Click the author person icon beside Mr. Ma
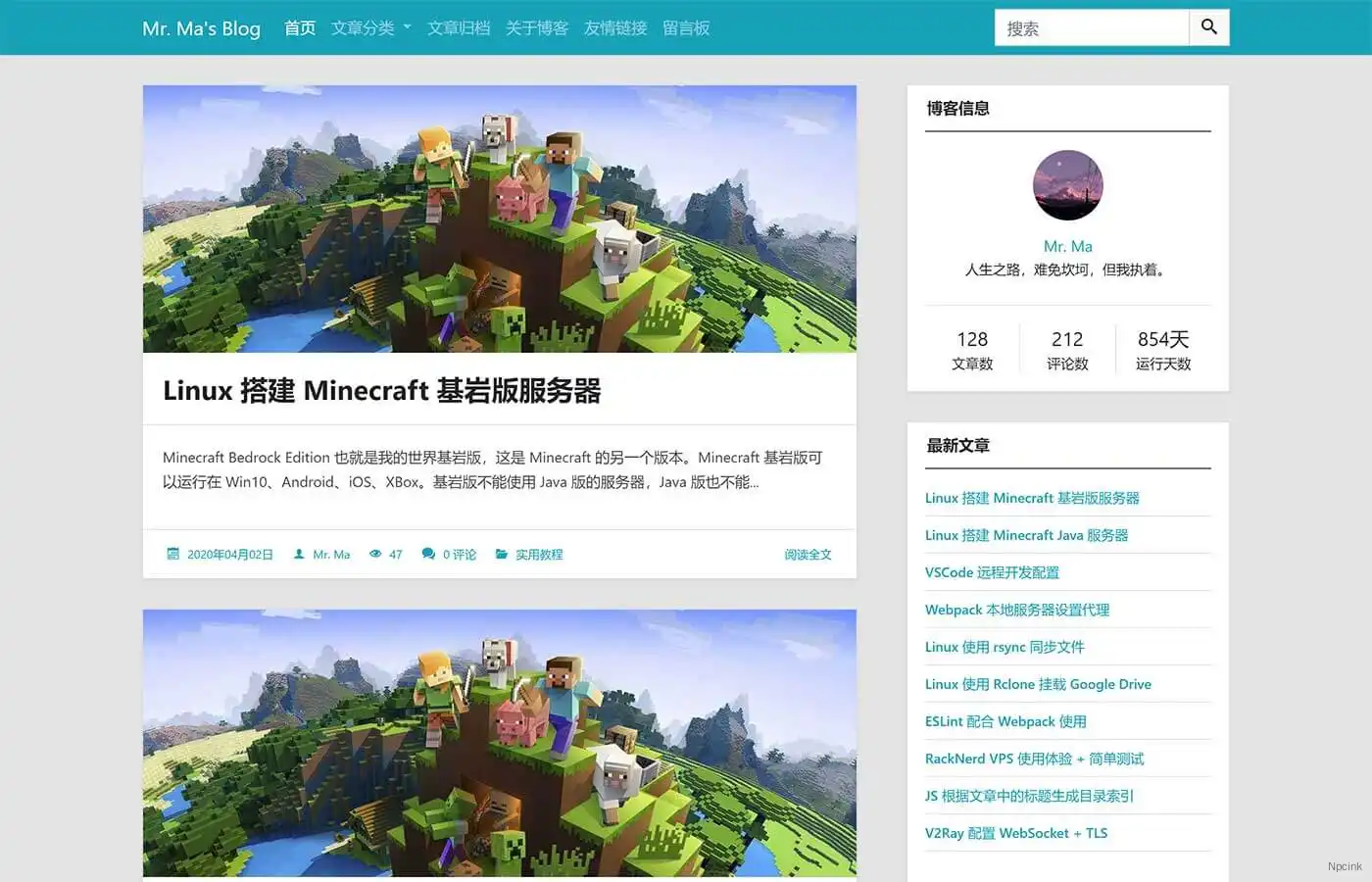 pos(298,554)
